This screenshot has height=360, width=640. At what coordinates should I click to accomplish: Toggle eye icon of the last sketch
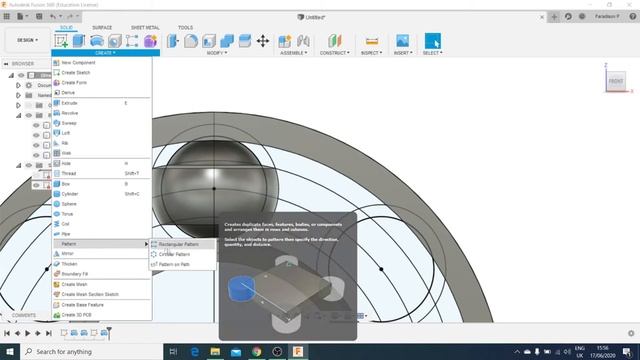(x=36, y=185)
